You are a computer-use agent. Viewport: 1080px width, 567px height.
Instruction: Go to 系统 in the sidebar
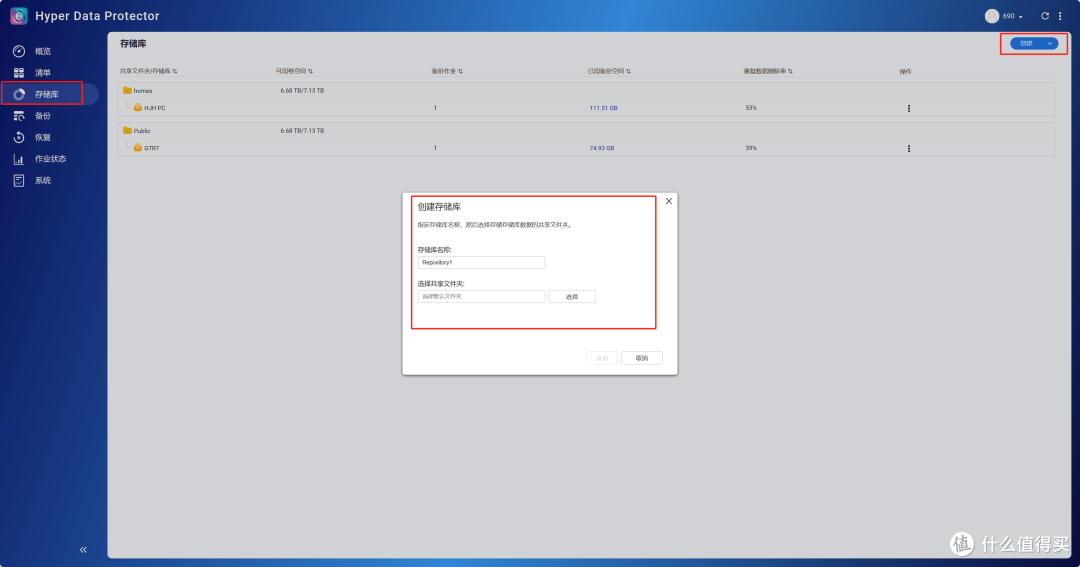pyautogui.click(x=43, y=181)
